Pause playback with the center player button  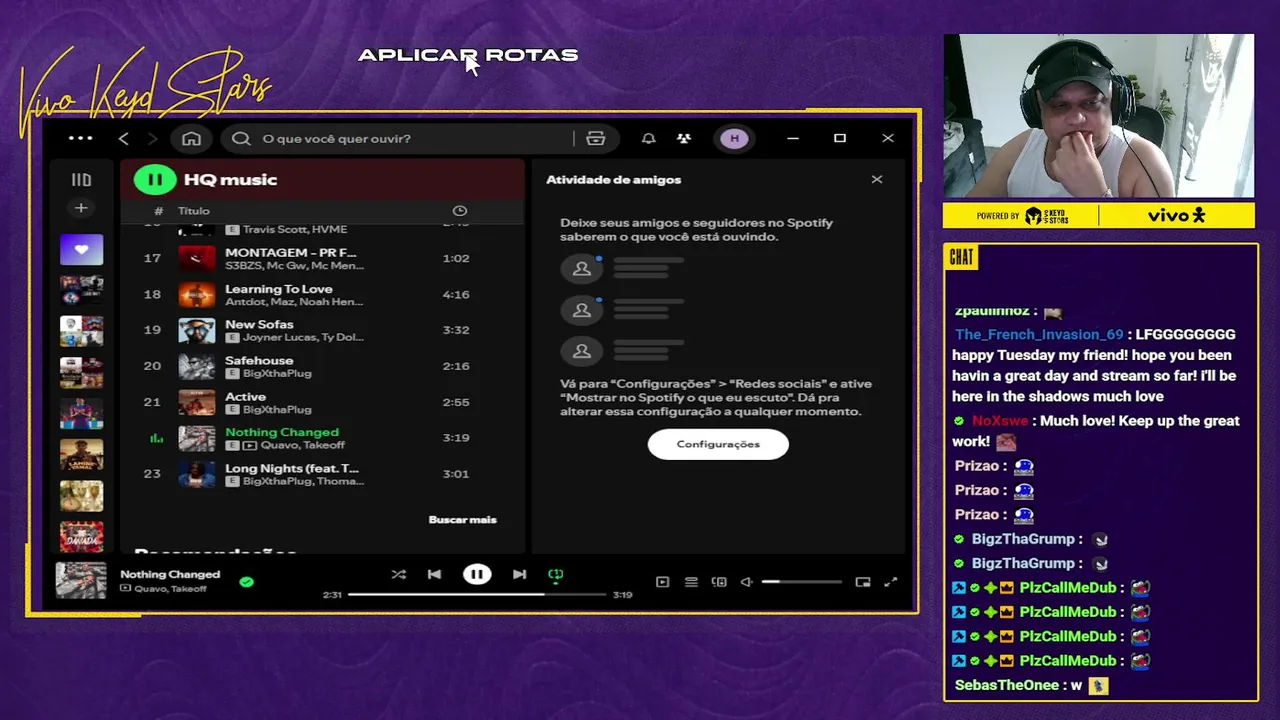tap(477, 574)
